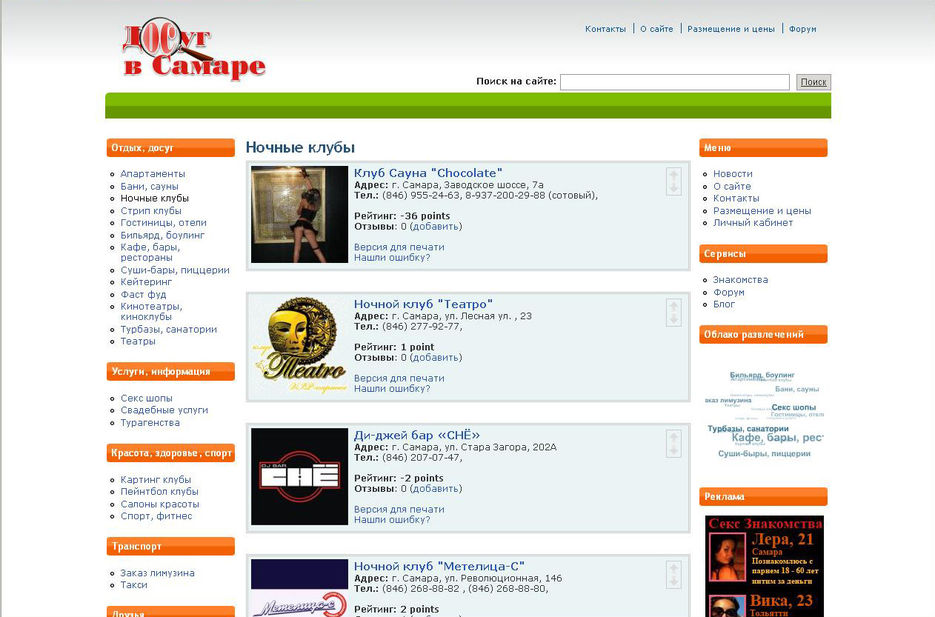Vote up Ди-джей бар 'СНЁ' rating arrow
This screenshot has width=935, height=617.
(674, 437)
